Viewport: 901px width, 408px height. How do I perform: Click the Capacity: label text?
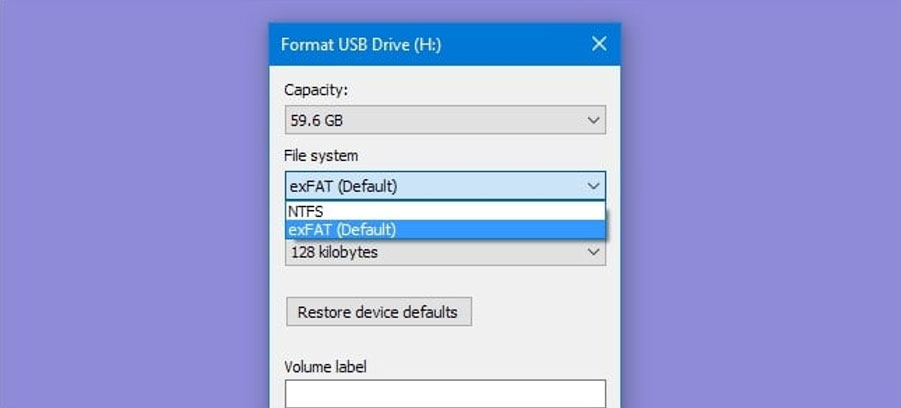316,90
